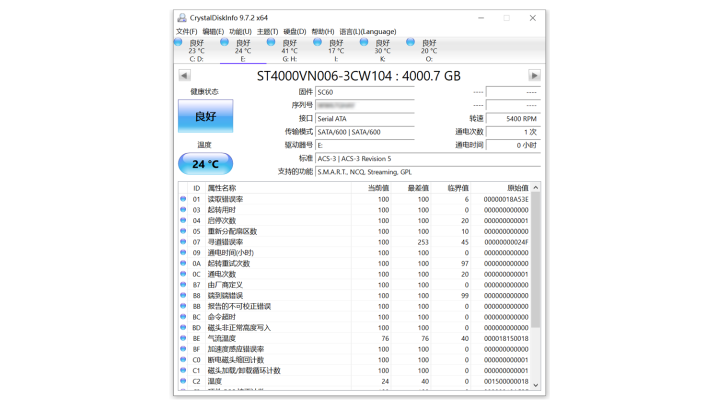Screen dimensions: 719x411
Task: Click status icon of row 05 重新分配扇区数
Action: [183, 231]
